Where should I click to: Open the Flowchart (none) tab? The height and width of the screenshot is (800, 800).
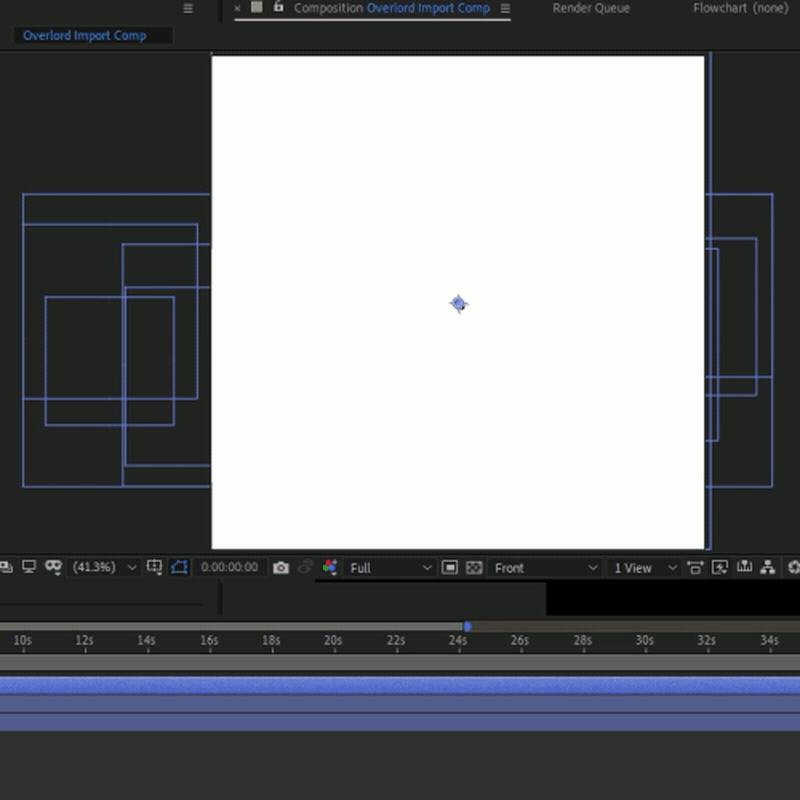[x=740, y=8]
